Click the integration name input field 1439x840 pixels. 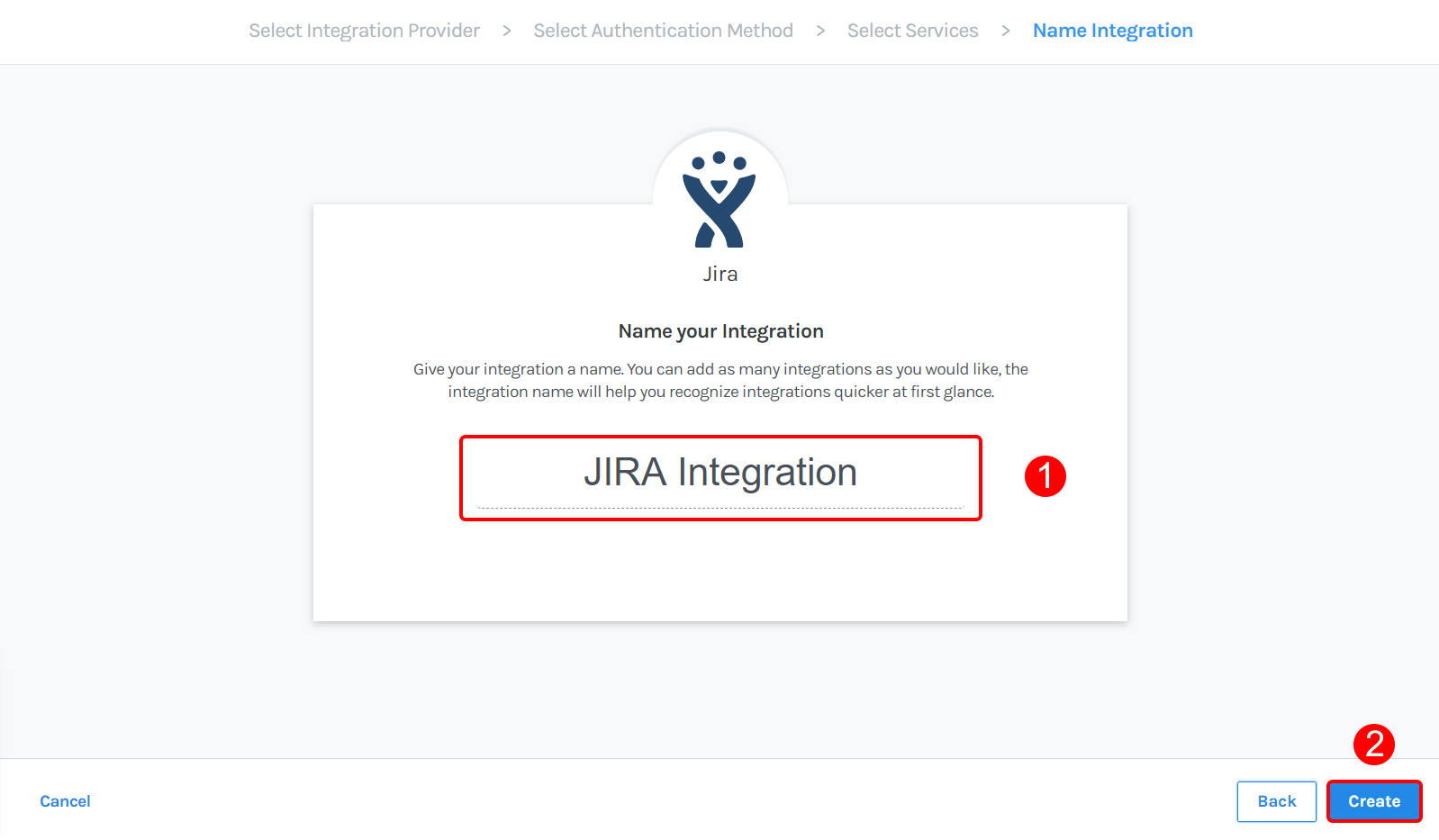720,475
